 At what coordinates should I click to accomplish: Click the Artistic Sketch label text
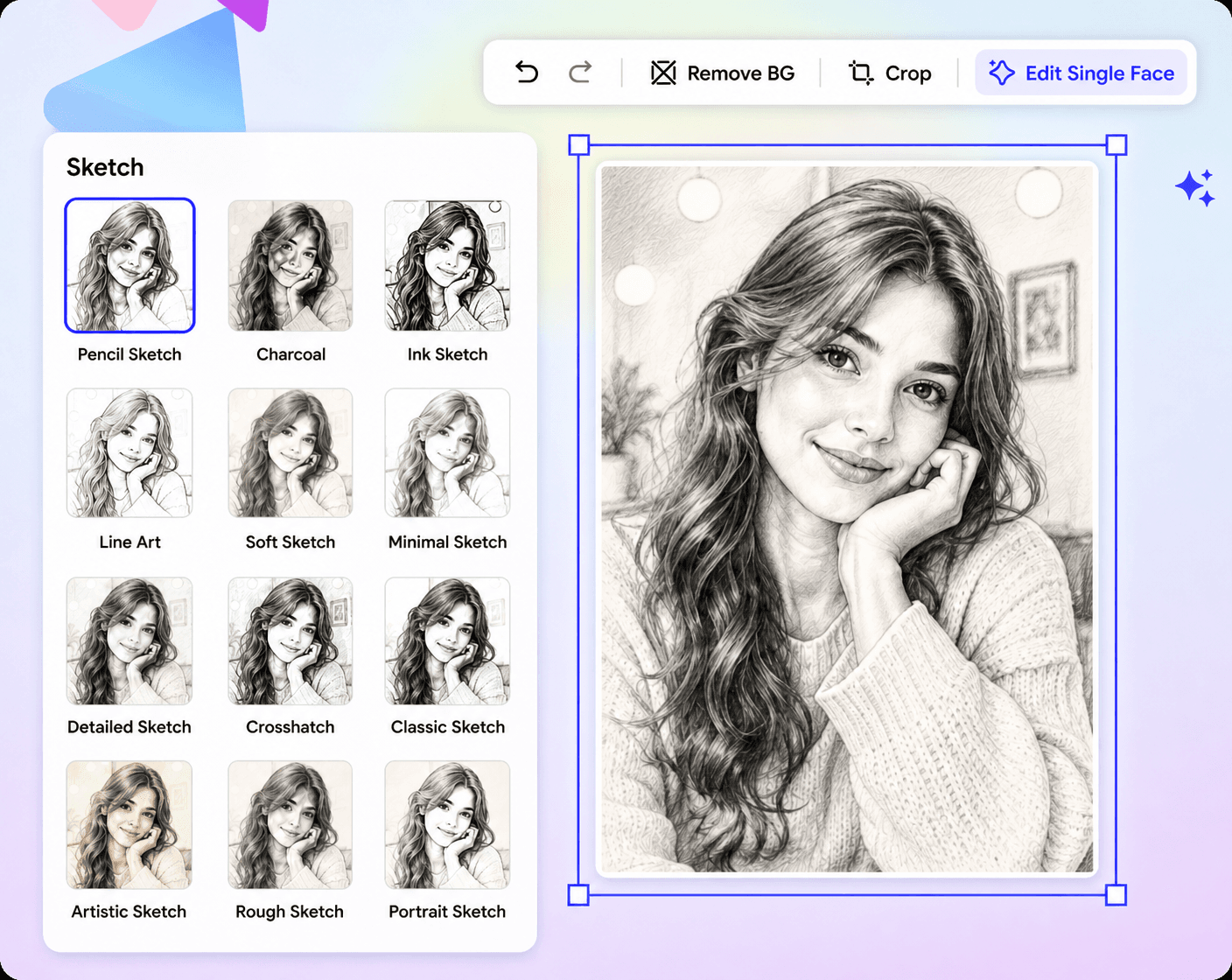[129, 912]
